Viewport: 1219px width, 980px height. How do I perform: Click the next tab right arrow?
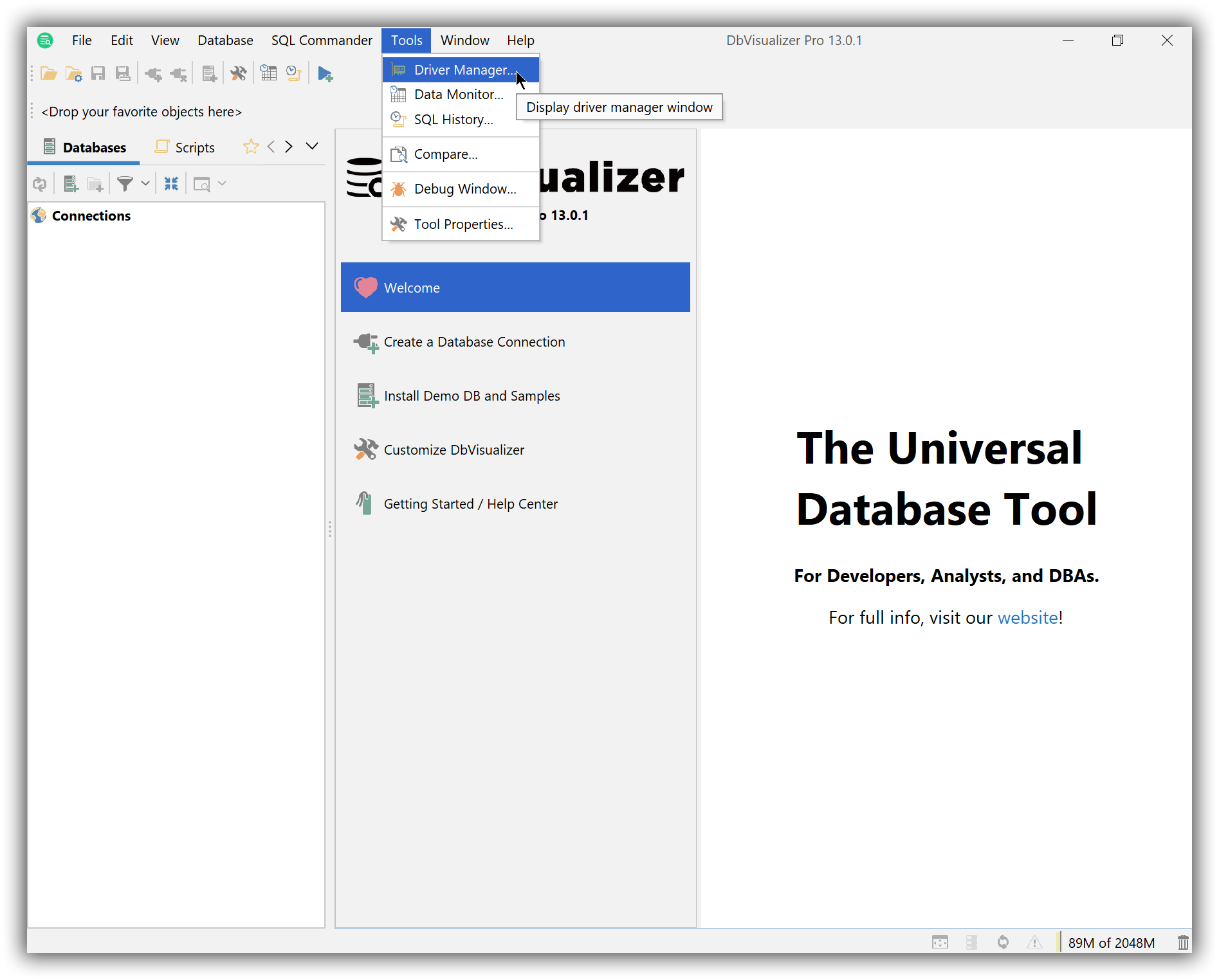289,147
